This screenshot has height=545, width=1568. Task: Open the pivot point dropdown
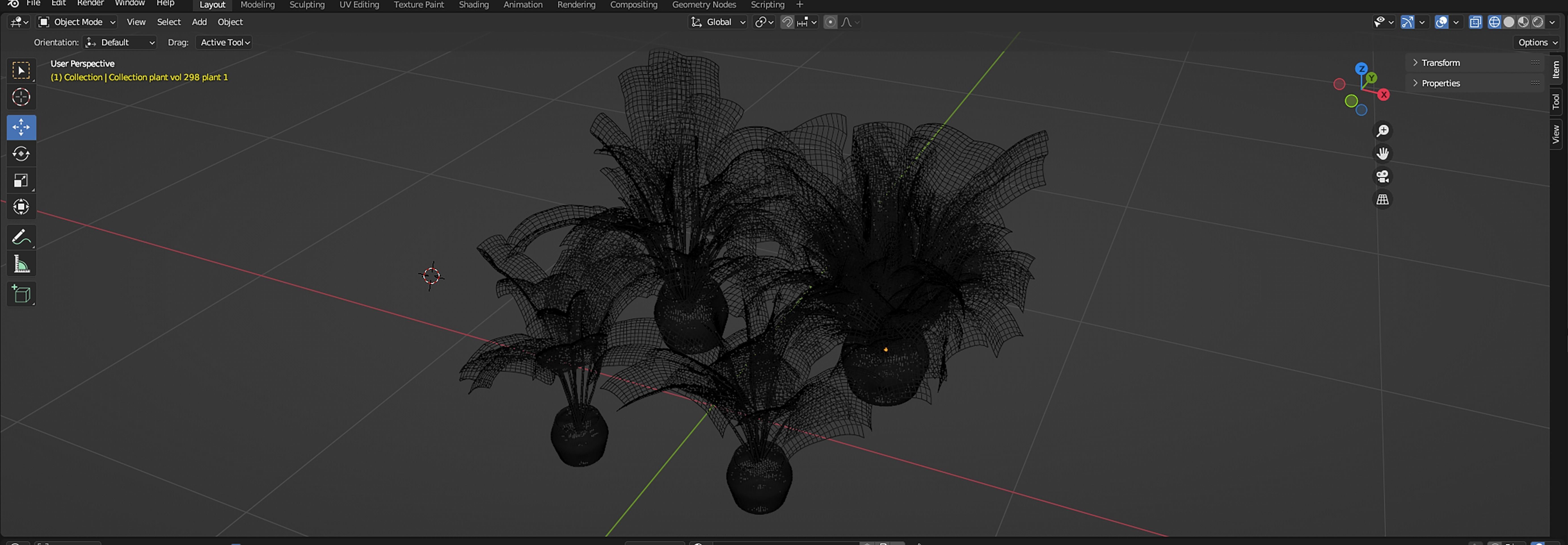[x=764, y=22]
